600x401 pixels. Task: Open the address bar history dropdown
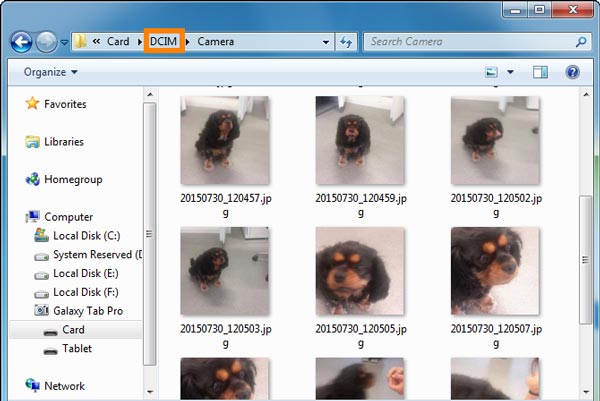coord(326,42)
